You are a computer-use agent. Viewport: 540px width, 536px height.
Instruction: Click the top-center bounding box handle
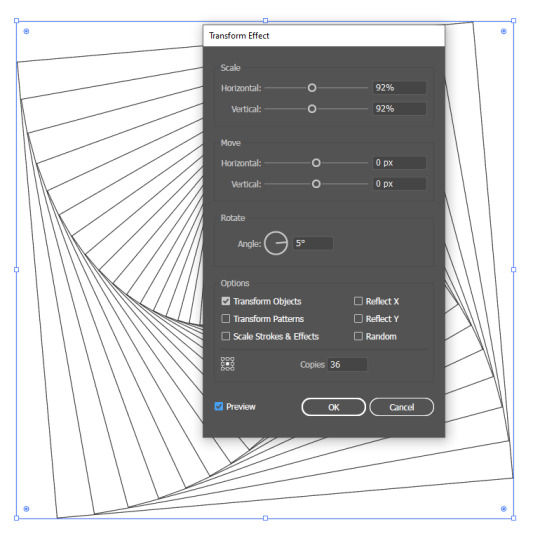[x=265, y=21]
